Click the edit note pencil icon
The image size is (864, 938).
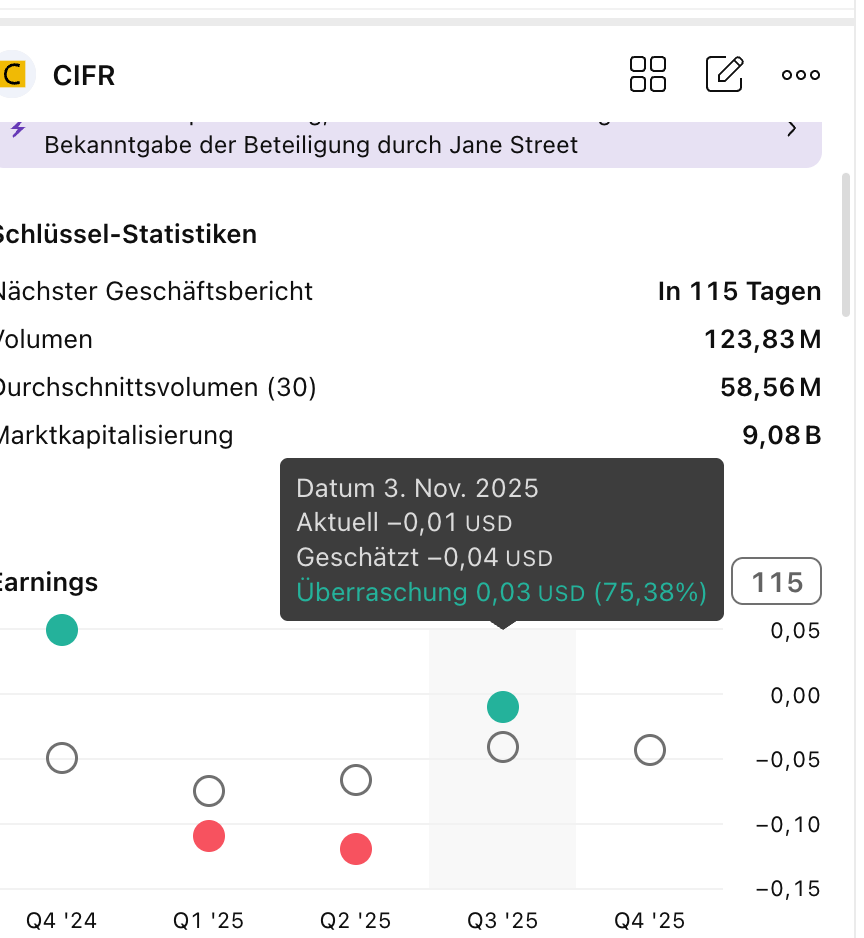point(725,74)
